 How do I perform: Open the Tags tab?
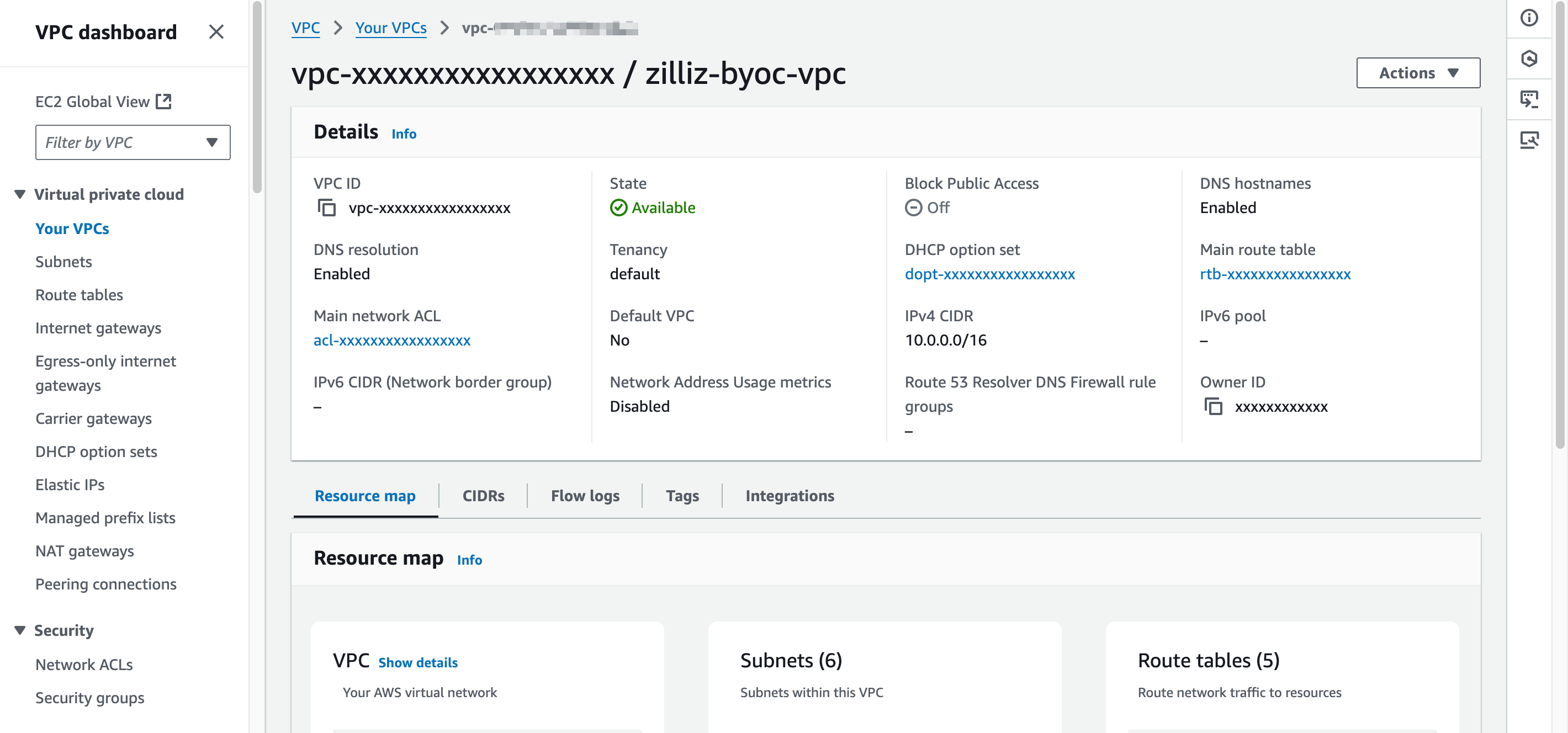click(x=682, y=496)
